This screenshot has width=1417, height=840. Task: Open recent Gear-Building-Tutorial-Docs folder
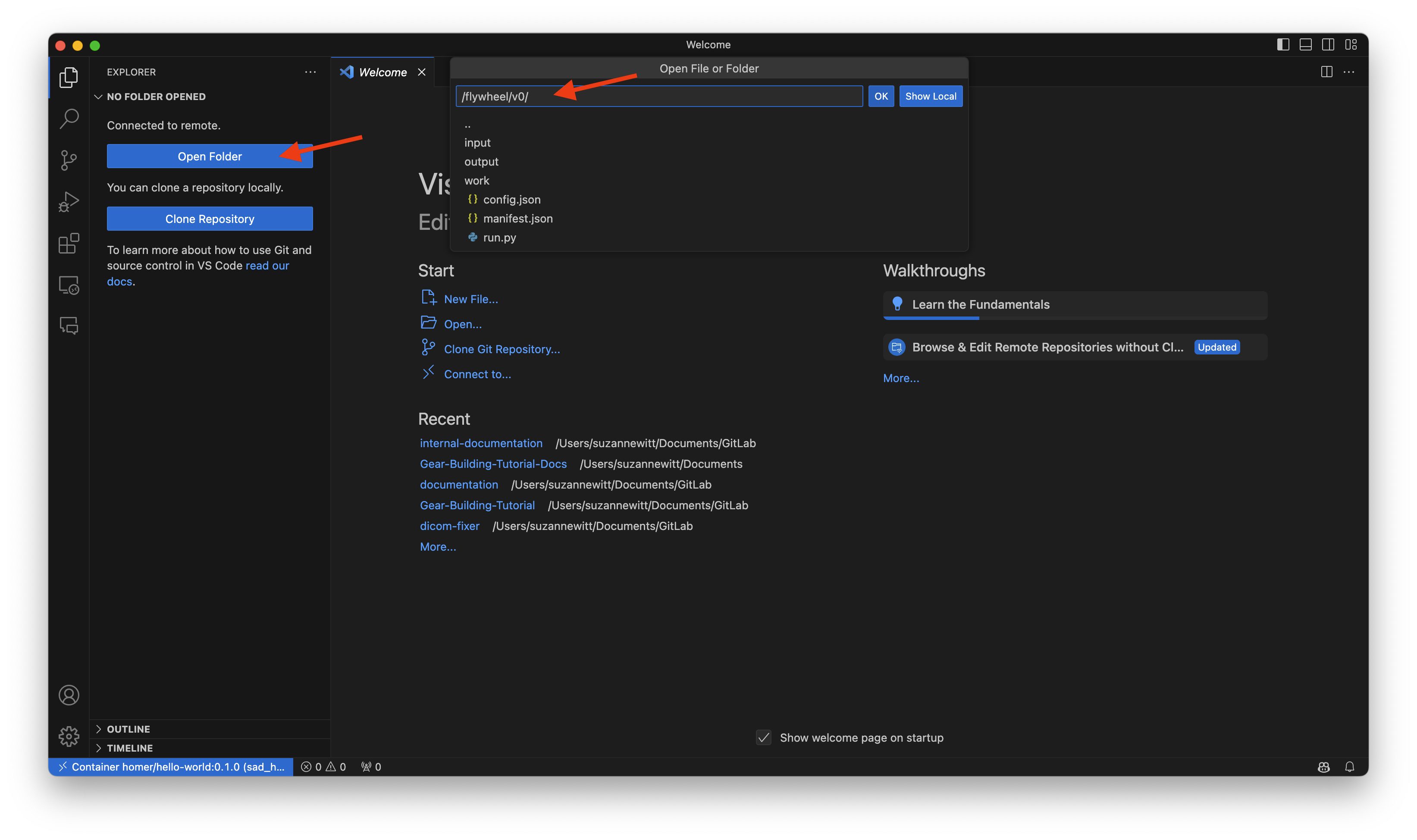coord(493,464)
